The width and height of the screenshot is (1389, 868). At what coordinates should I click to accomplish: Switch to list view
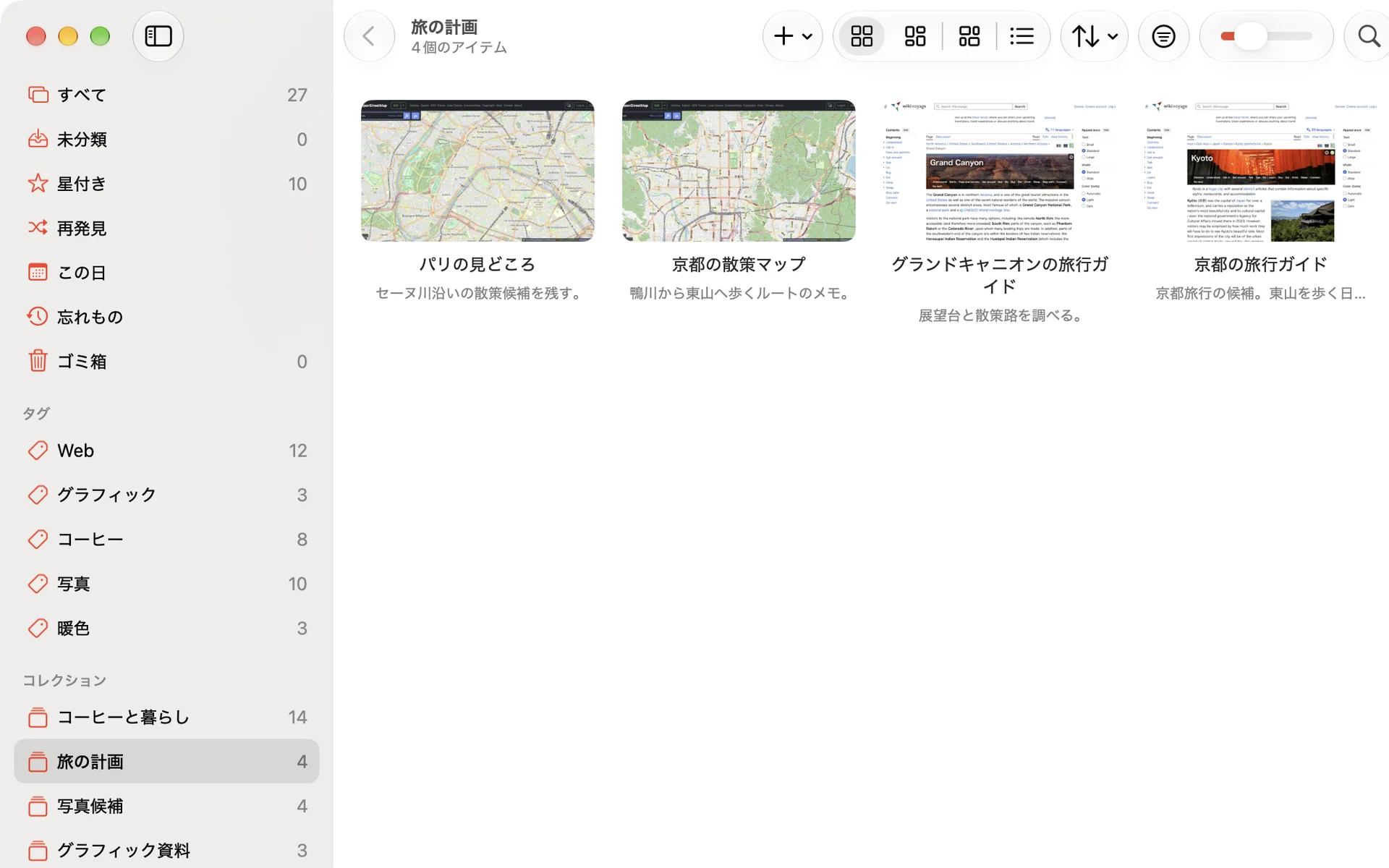tap(1021, 36)
